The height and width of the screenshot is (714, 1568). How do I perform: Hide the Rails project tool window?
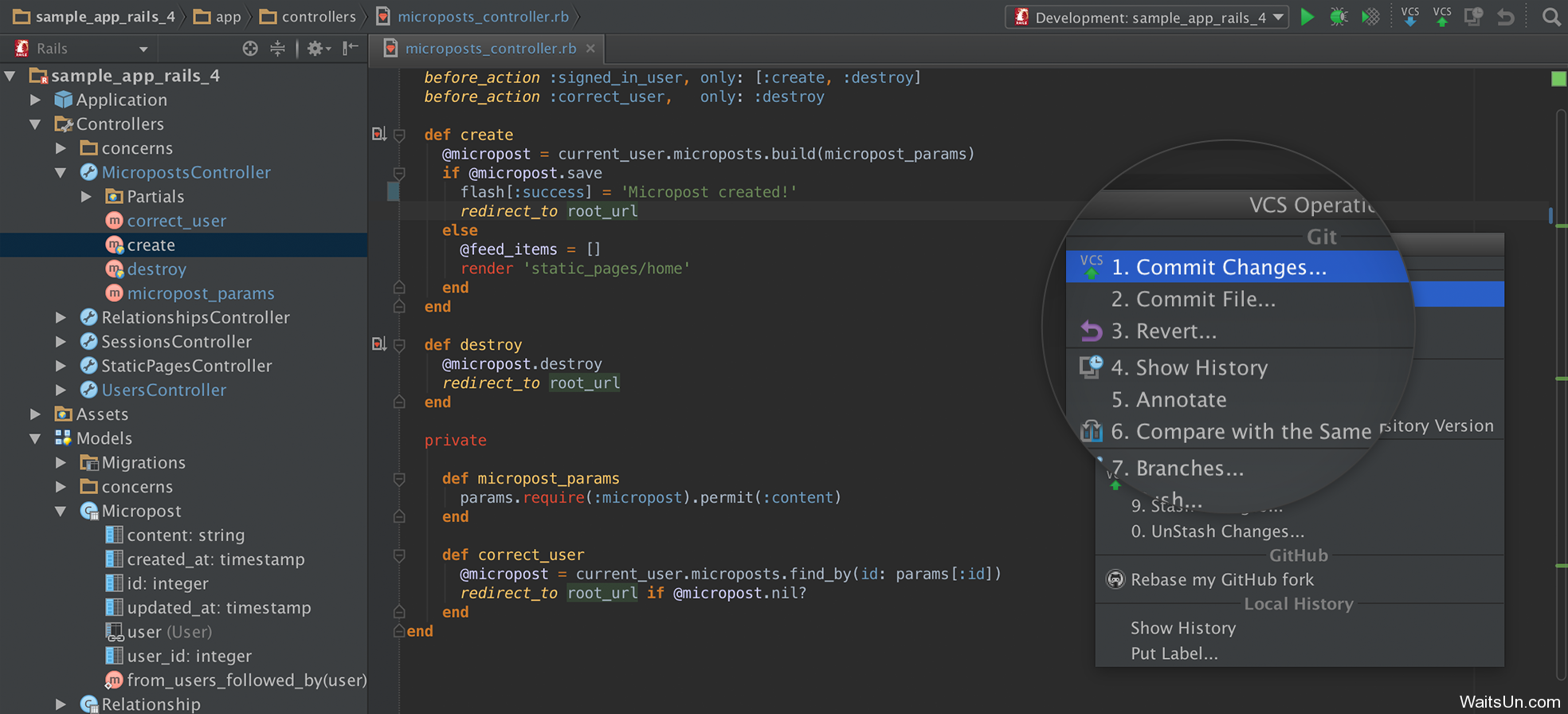click(x=350, y=49)
